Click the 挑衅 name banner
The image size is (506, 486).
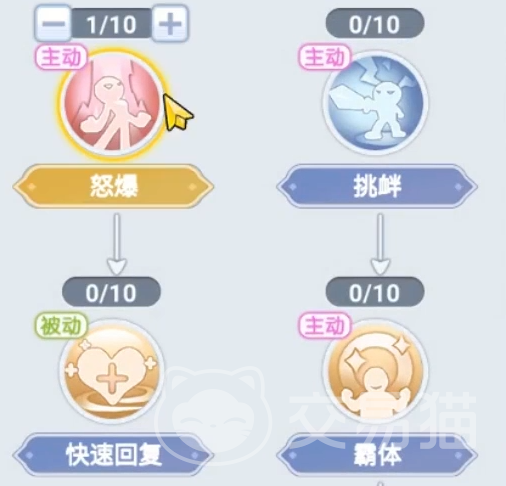pyautogui.click(x=377, y=186)
